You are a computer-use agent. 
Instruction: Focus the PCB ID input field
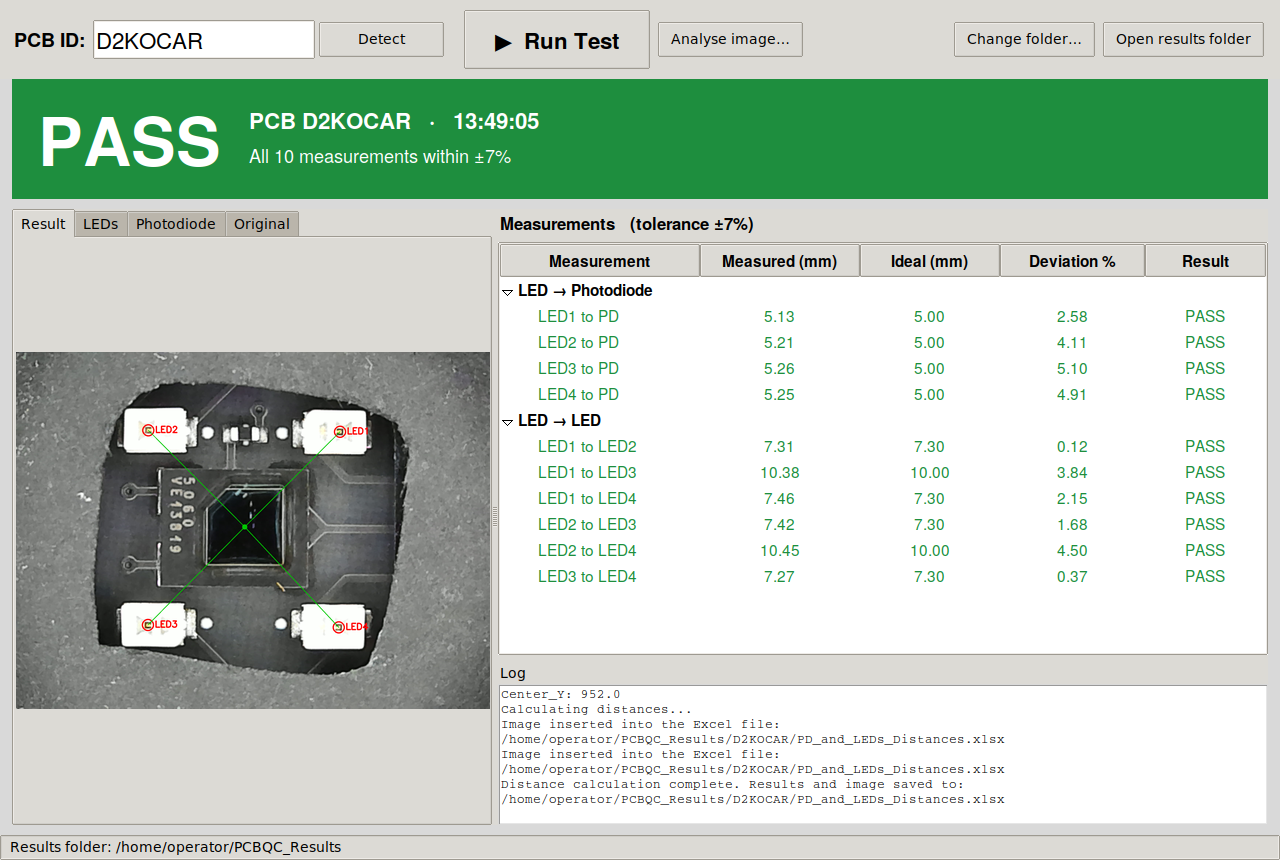(204, 40)
